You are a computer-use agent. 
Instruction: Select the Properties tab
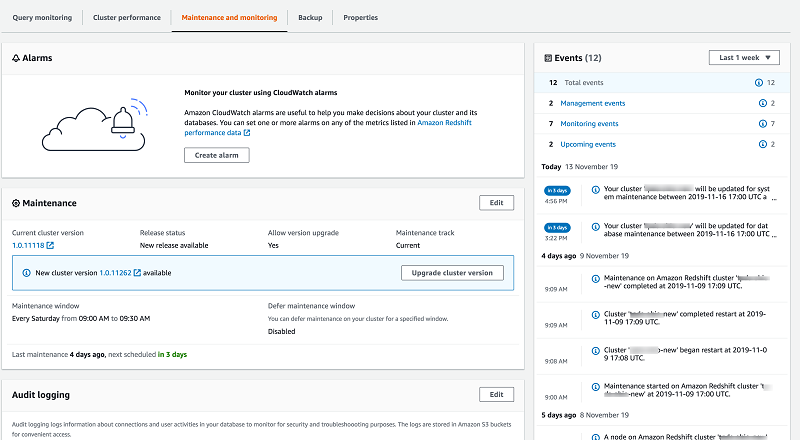pyautogui.click(x=360, y=18)
